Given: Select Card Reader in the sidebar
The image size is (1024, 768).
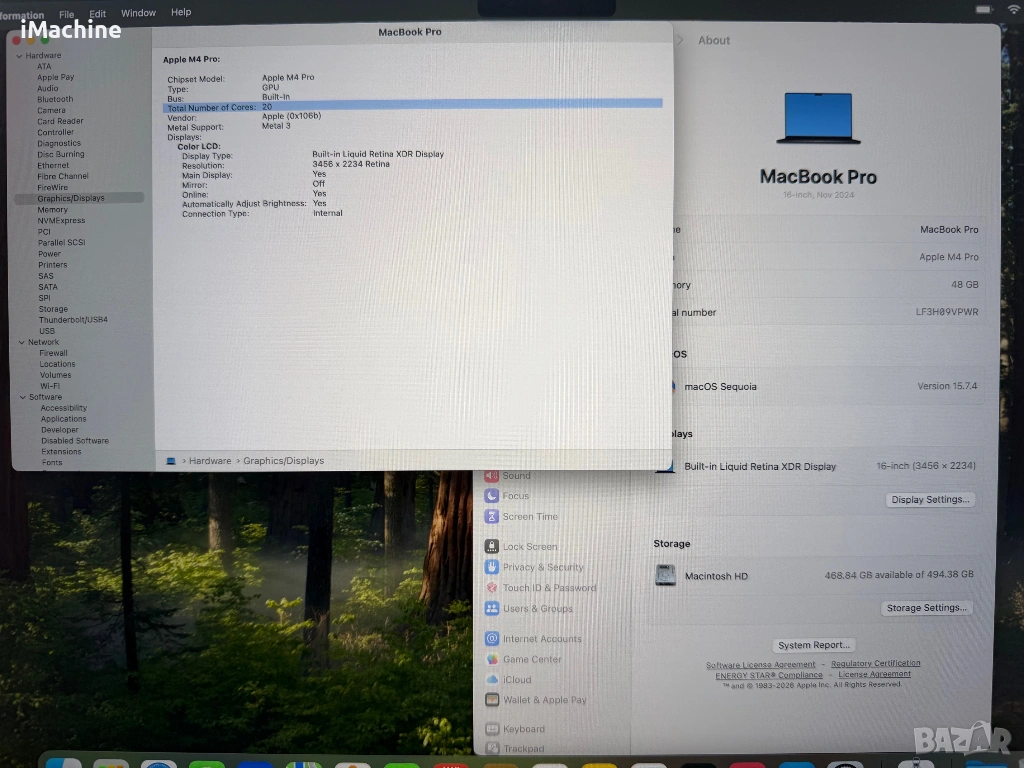Looking at the screenshot, I should click(60, 121).
